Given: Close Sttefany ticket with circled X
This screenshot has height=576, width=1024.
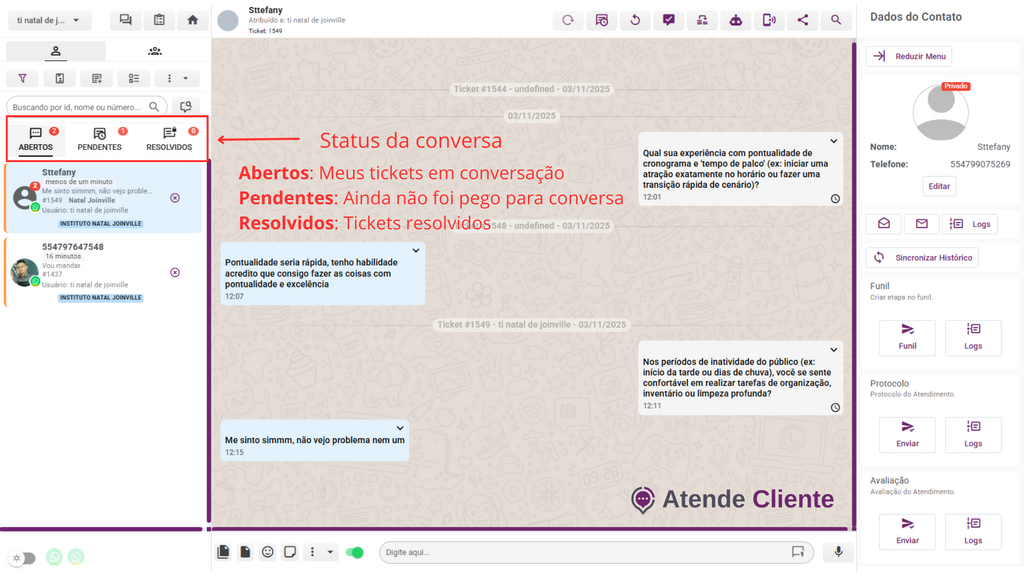Looking at the screenshot, I should pyautogui.click(x=175, y=198).
